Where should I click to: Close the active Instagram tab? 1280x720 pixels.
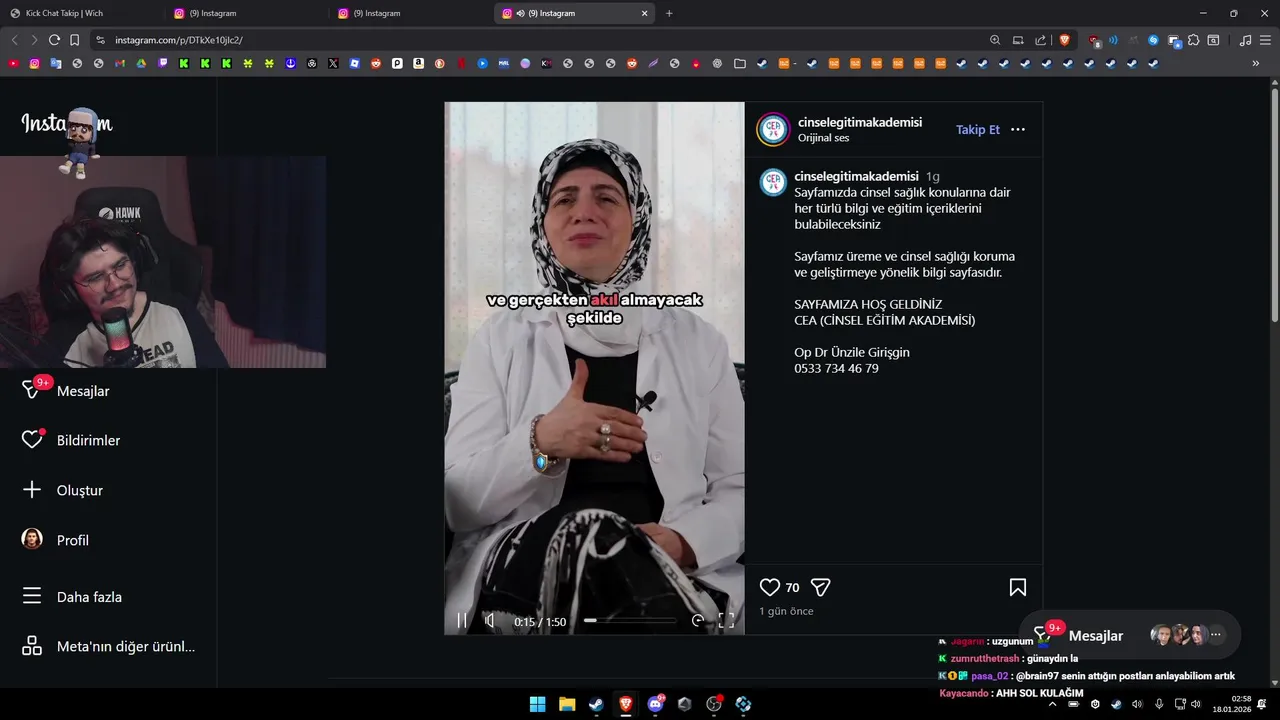(x=645, y=13)
